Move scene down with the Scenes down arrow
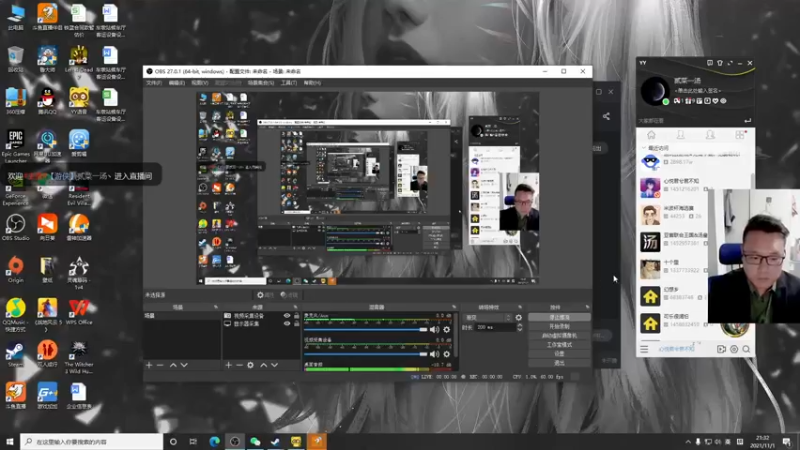This screenshot has height=450, width=800. click(x=184, y=365)
